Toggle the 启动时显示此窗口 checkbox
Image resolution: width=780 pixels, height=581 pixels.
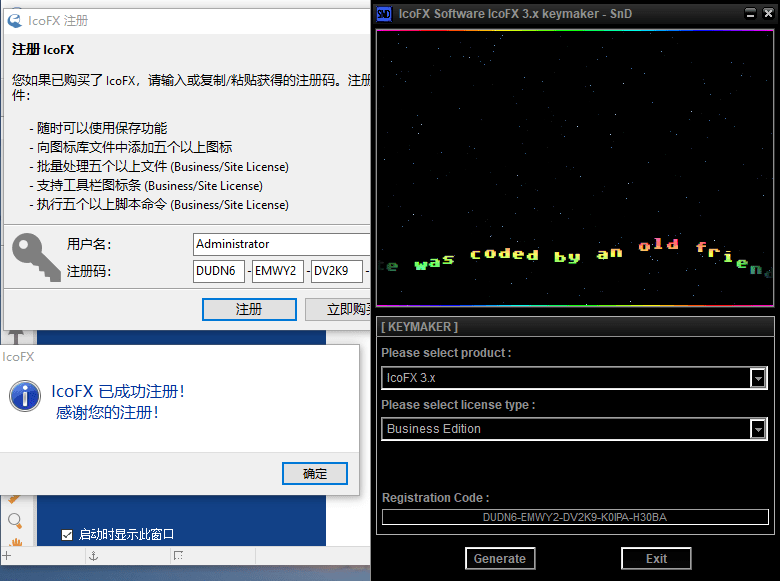pyautogui.click(x=67, y=535)
